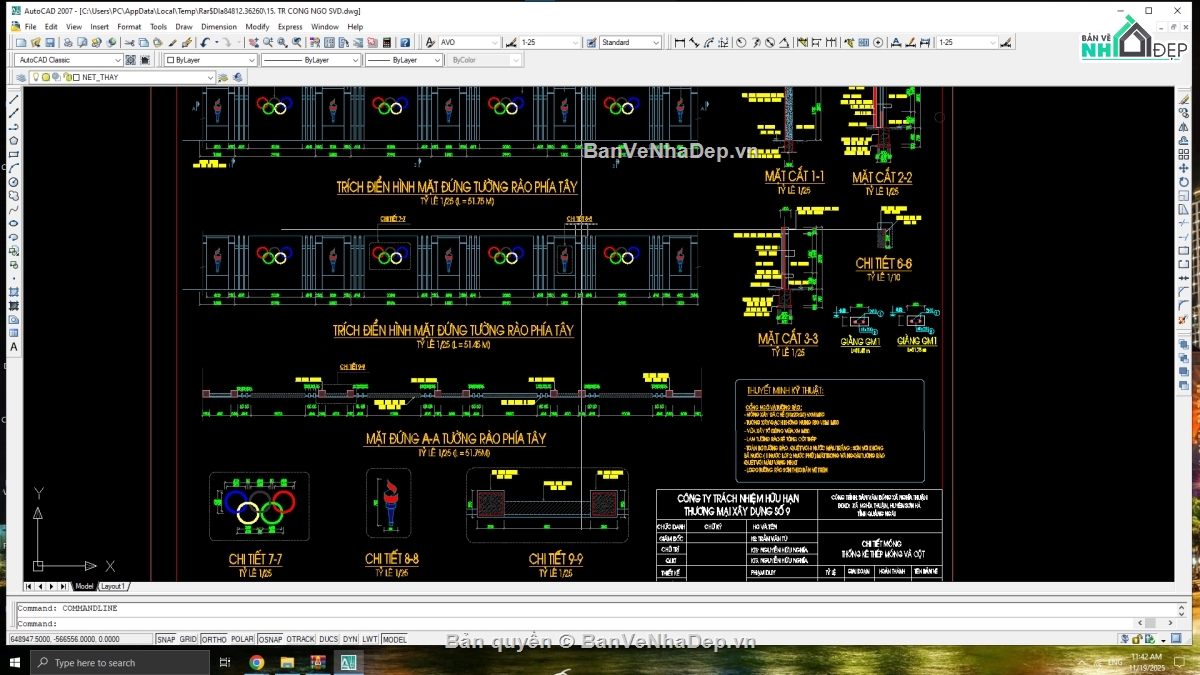Open the ByLayer color control dropdown

click(210, 60)
